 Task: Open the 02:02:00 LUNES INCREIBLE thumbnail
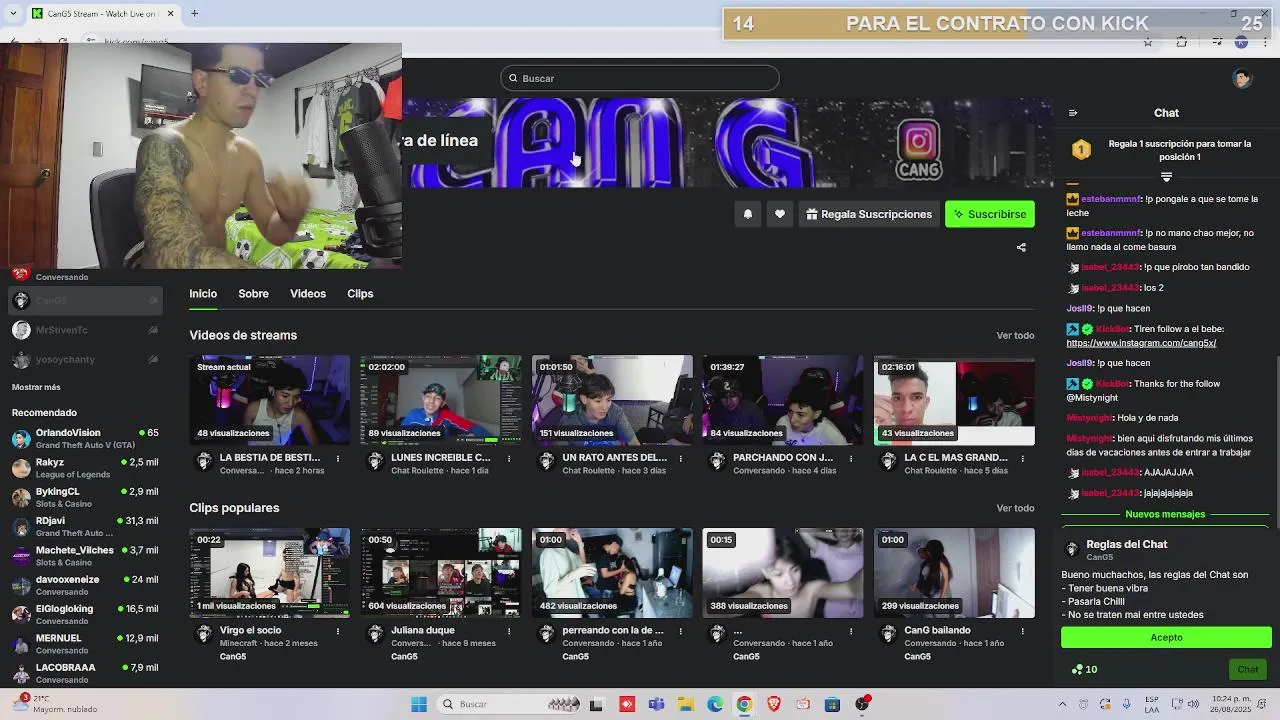coord(441,400)
